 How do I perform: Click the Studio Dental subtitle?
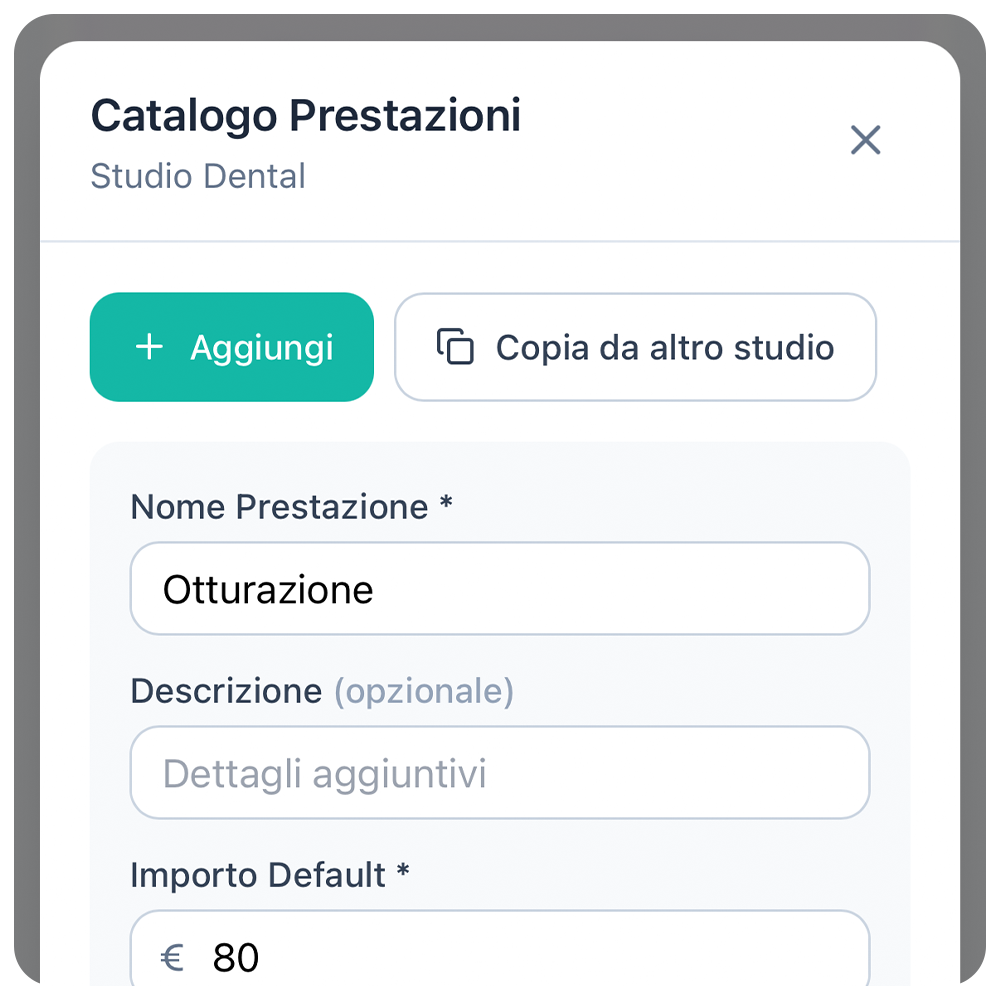point(198,176)
